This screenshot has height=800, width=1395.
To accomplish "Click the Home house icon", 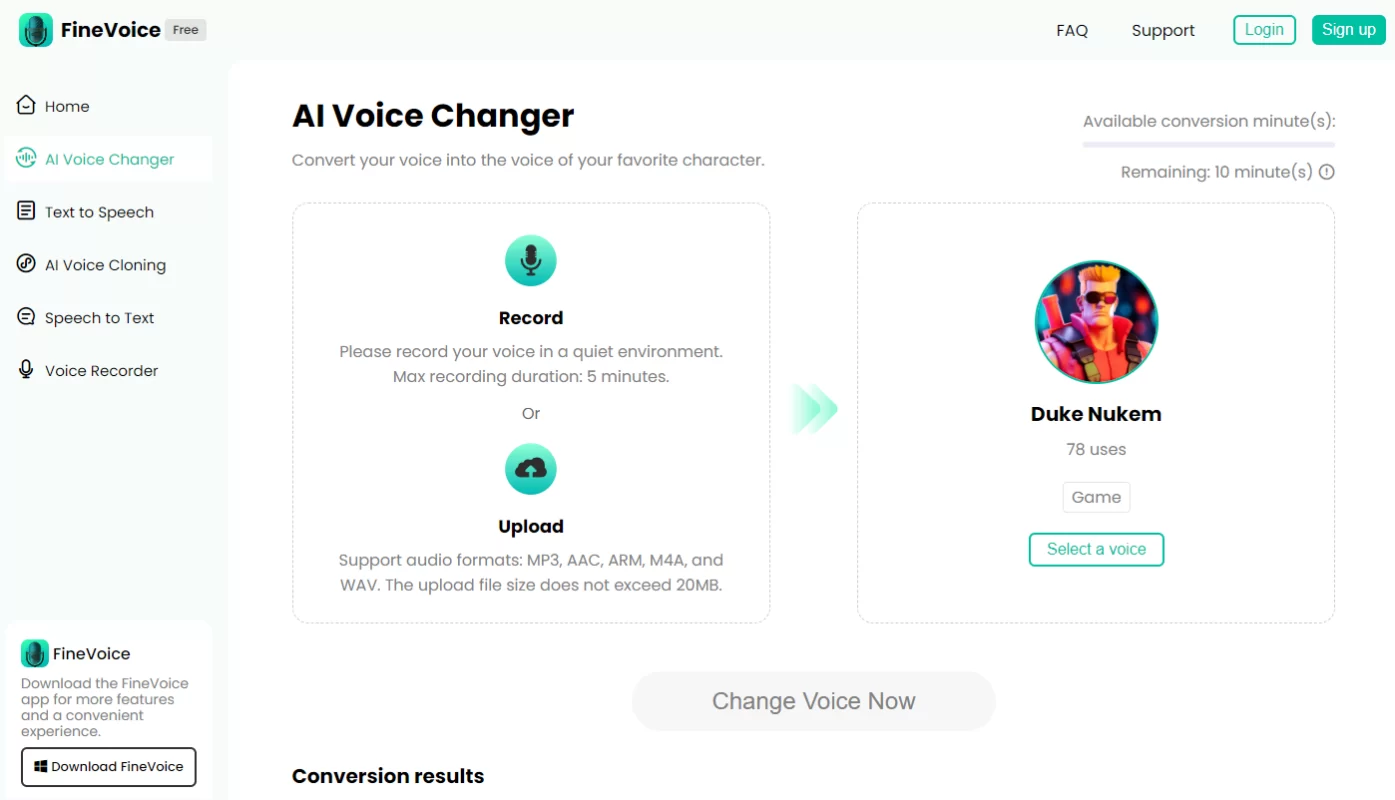I will click(26, 105).
